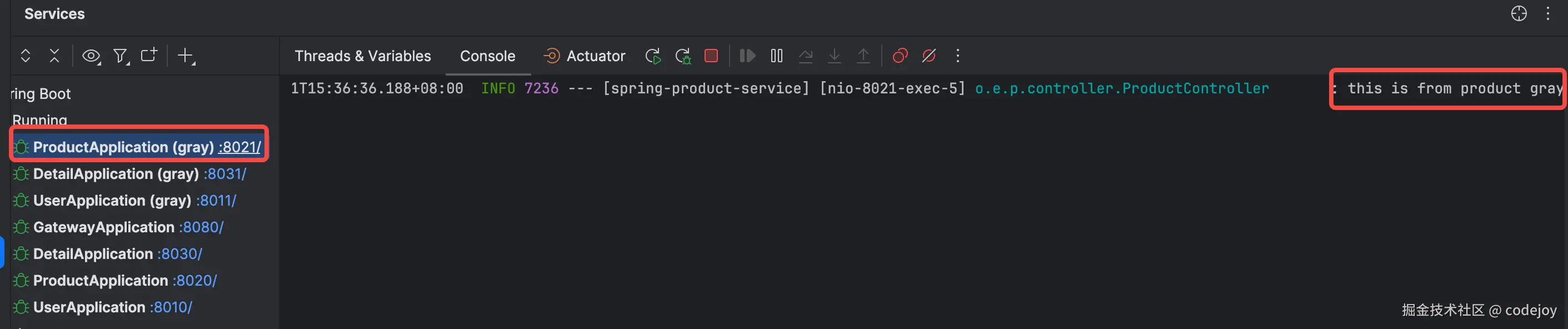Click the Rerun application icon
Image resolution: width=1568 pixels, height=329 pixels.
point(652,56)
